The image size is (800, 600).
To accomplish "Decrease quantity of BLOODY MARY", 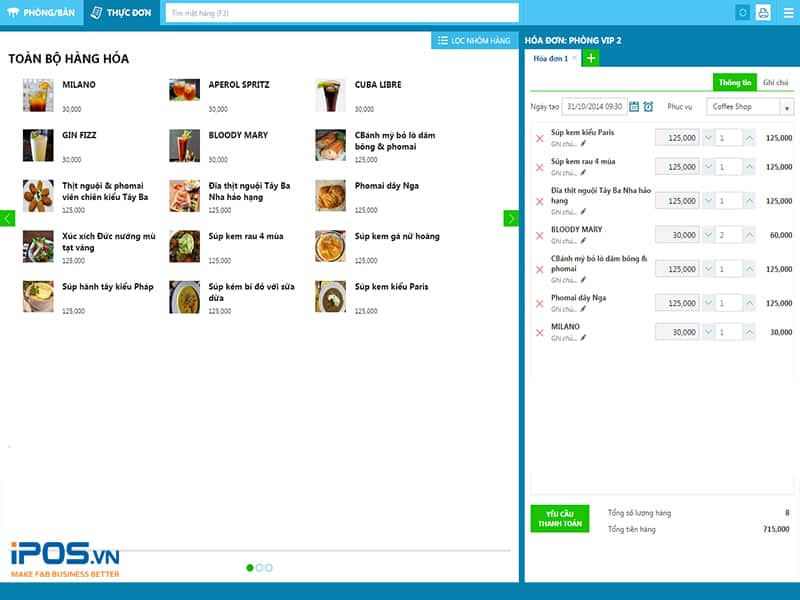I will click(x=708, y=235).
